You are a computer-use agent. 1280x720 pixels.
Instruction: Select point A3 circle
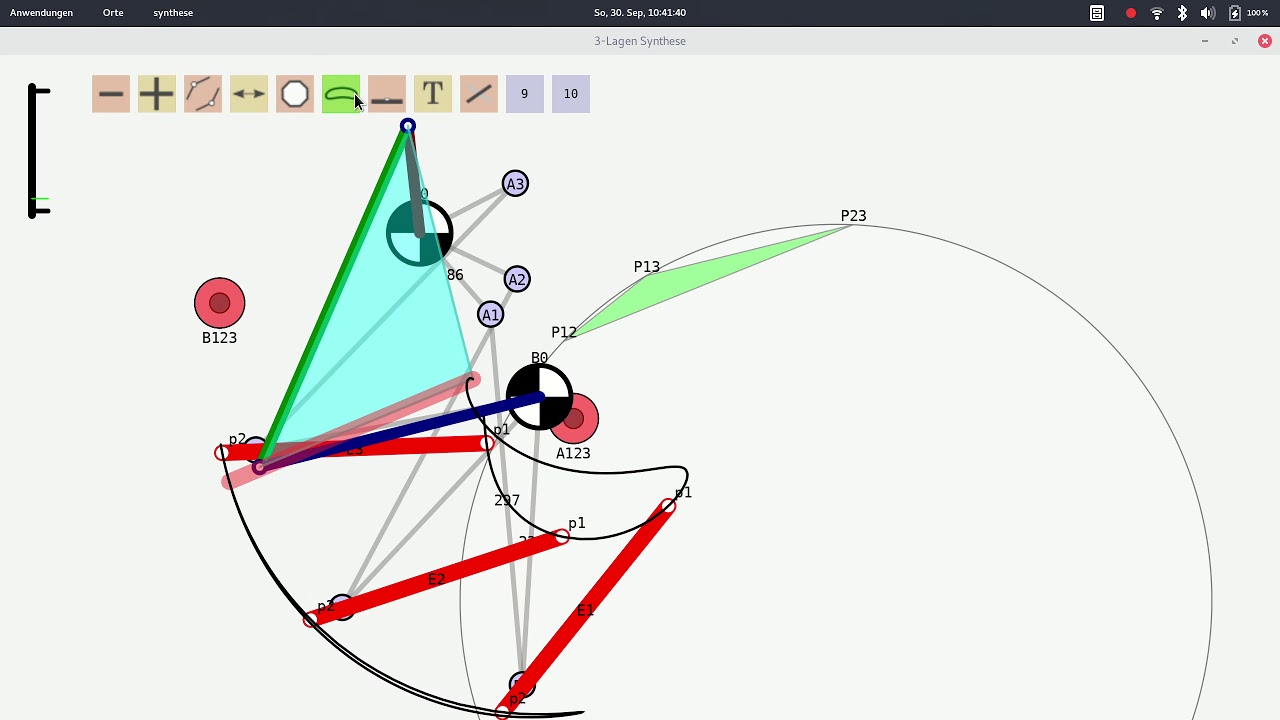click(515, 184)
